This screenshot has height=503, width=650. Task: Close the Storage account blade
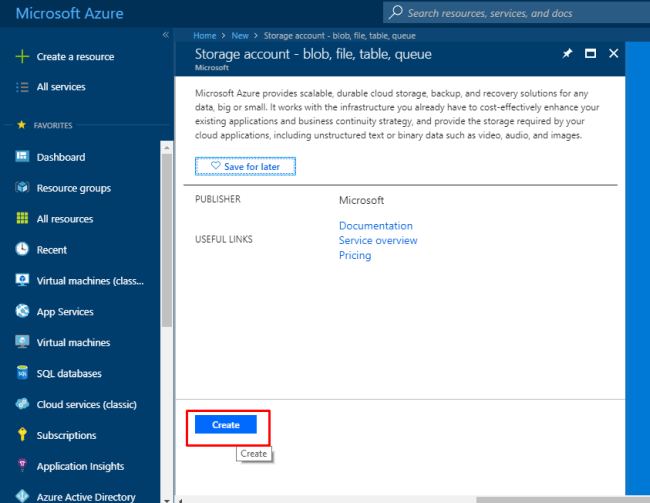click(614, 53)
